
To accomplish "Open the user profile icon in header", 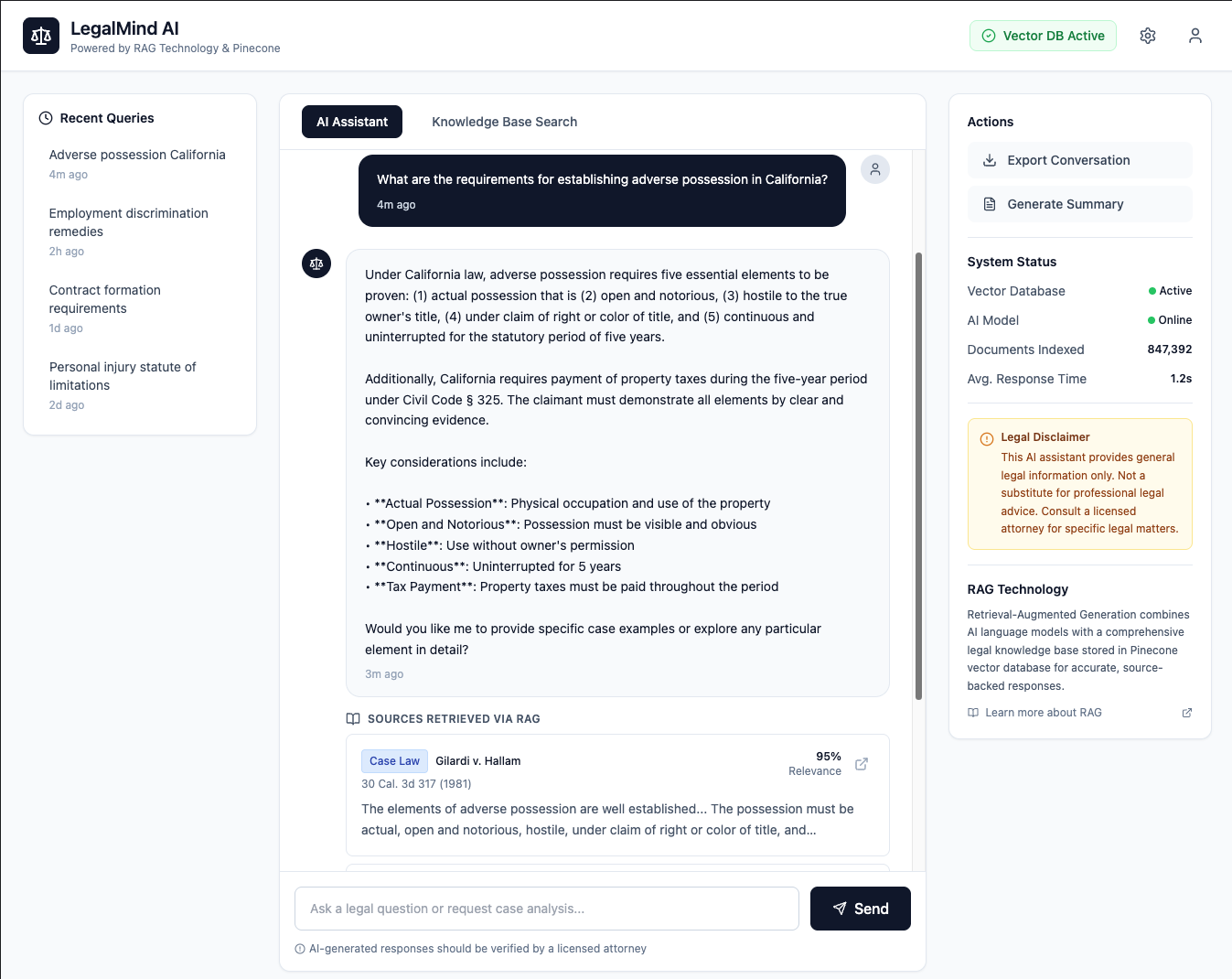I will click(x=1195, y=36).
